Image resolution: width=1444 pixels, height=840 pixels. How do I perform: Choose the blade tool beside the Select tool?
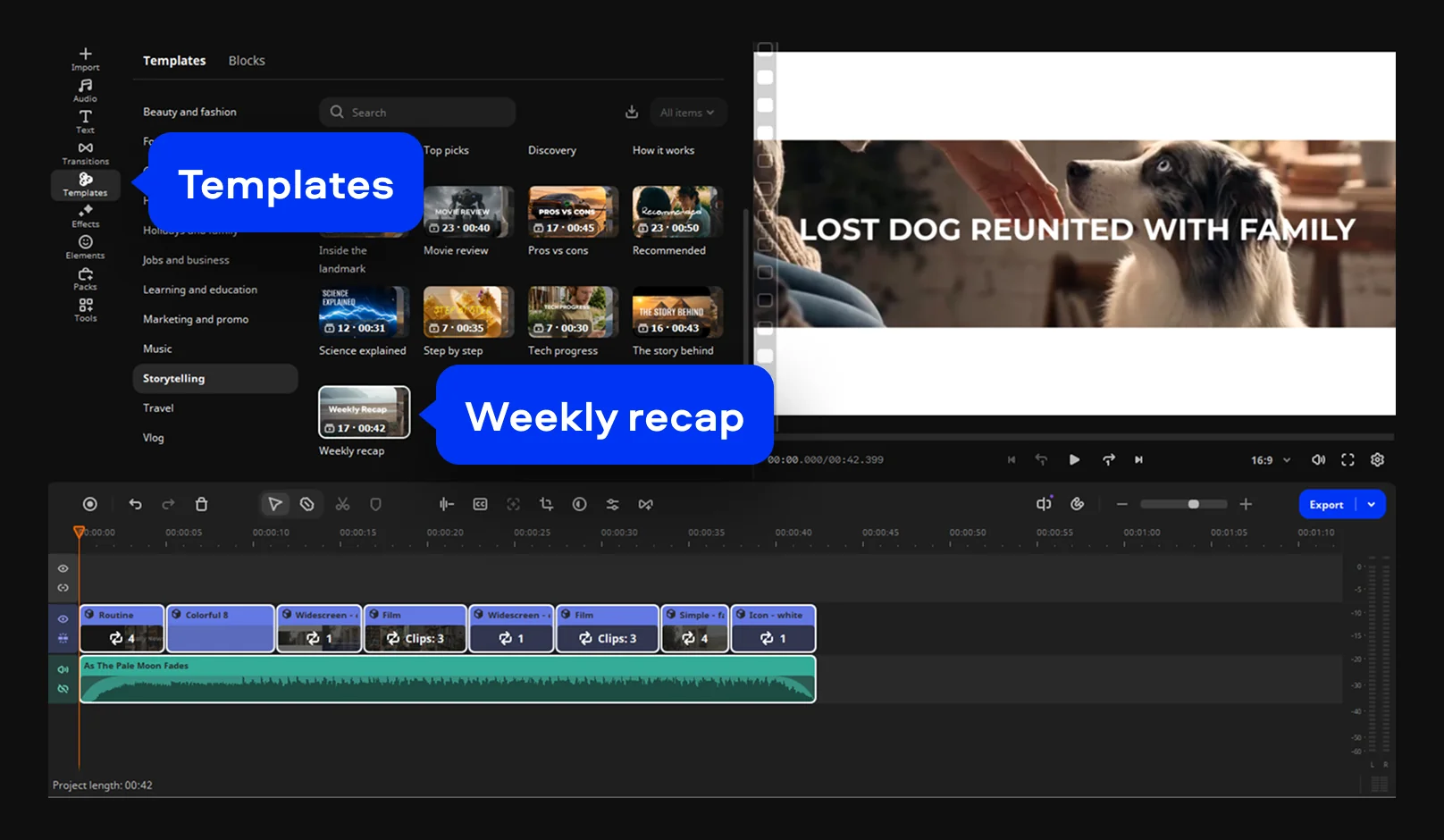pyautogui.click(x=306, y=504)
